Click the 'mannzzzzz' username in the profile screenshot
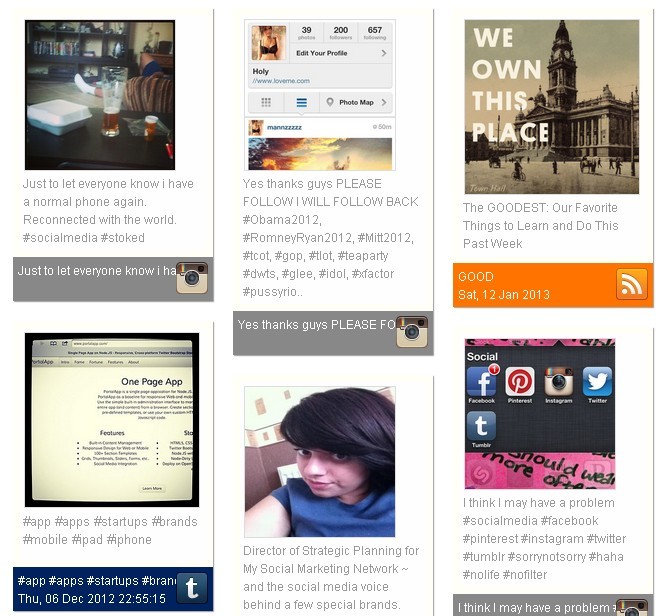 [284, 127]
